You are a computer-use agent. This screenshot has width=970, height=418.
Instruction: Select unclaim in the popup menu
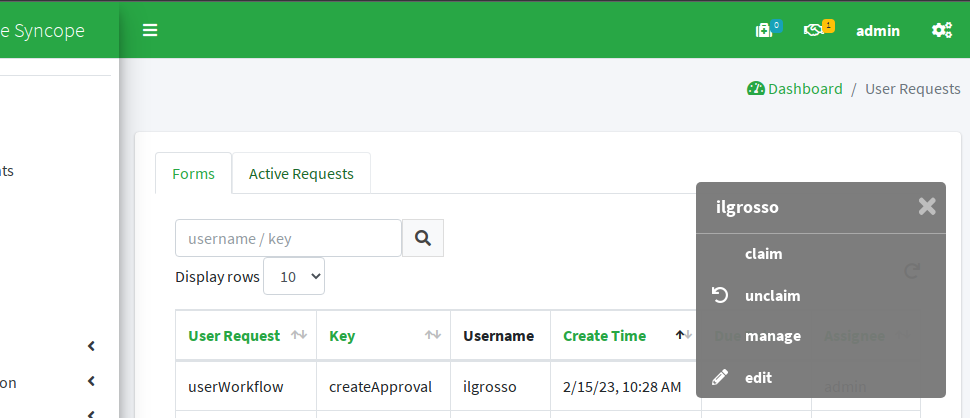[x=773, y=296]
